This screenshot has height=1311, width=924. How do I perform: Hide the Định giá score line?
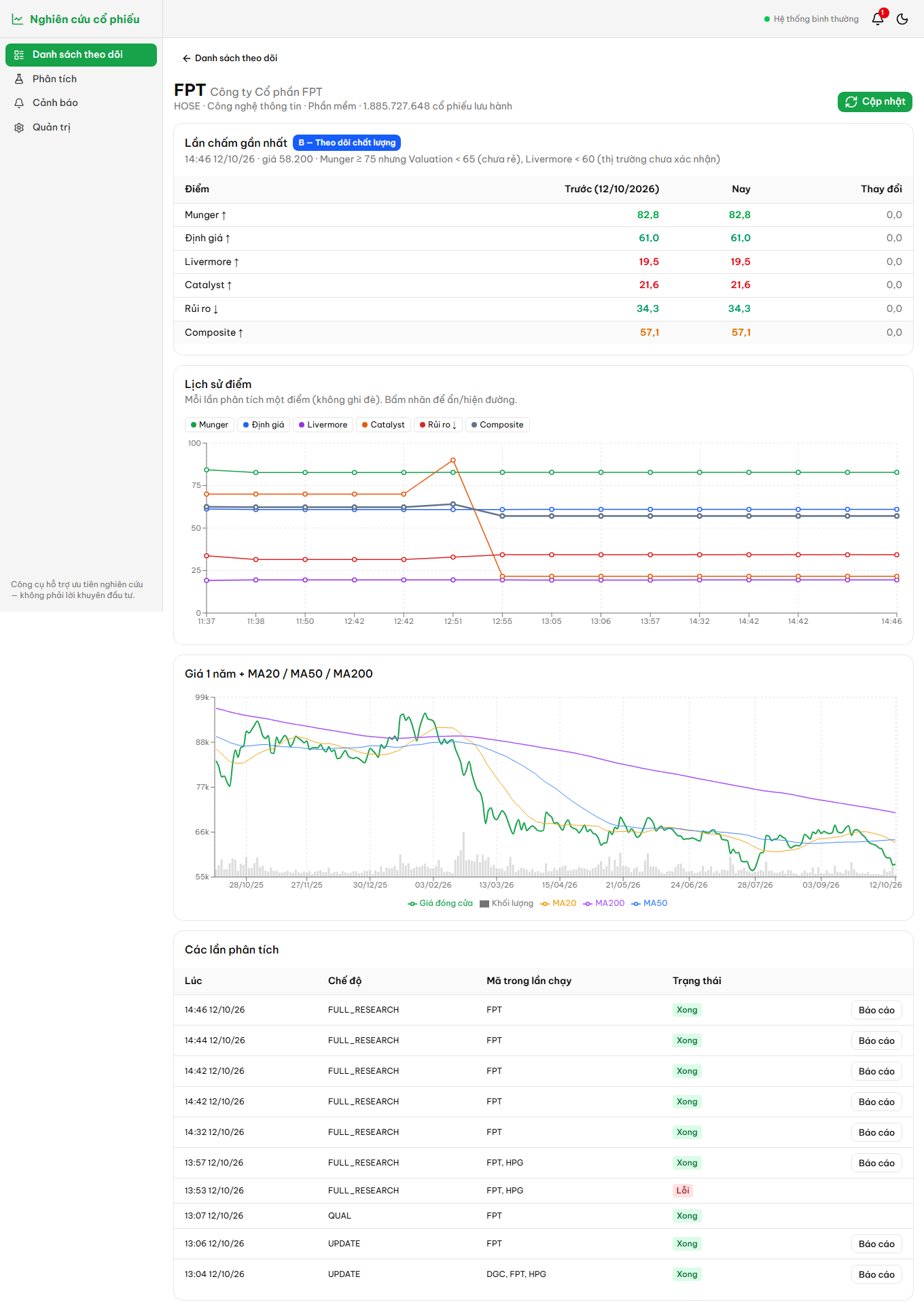[x=264, y=425]
